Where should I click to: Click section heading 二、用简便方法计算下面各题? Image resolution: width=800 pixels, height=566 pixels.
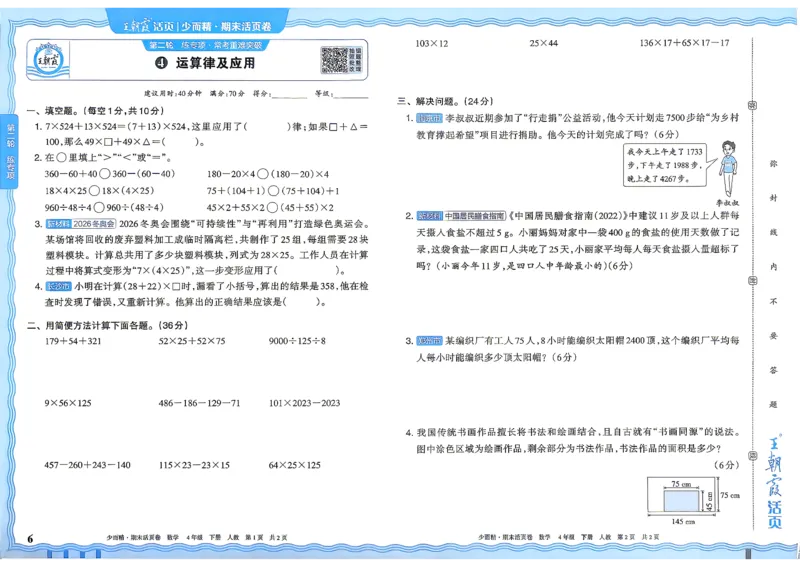(107, 325)
